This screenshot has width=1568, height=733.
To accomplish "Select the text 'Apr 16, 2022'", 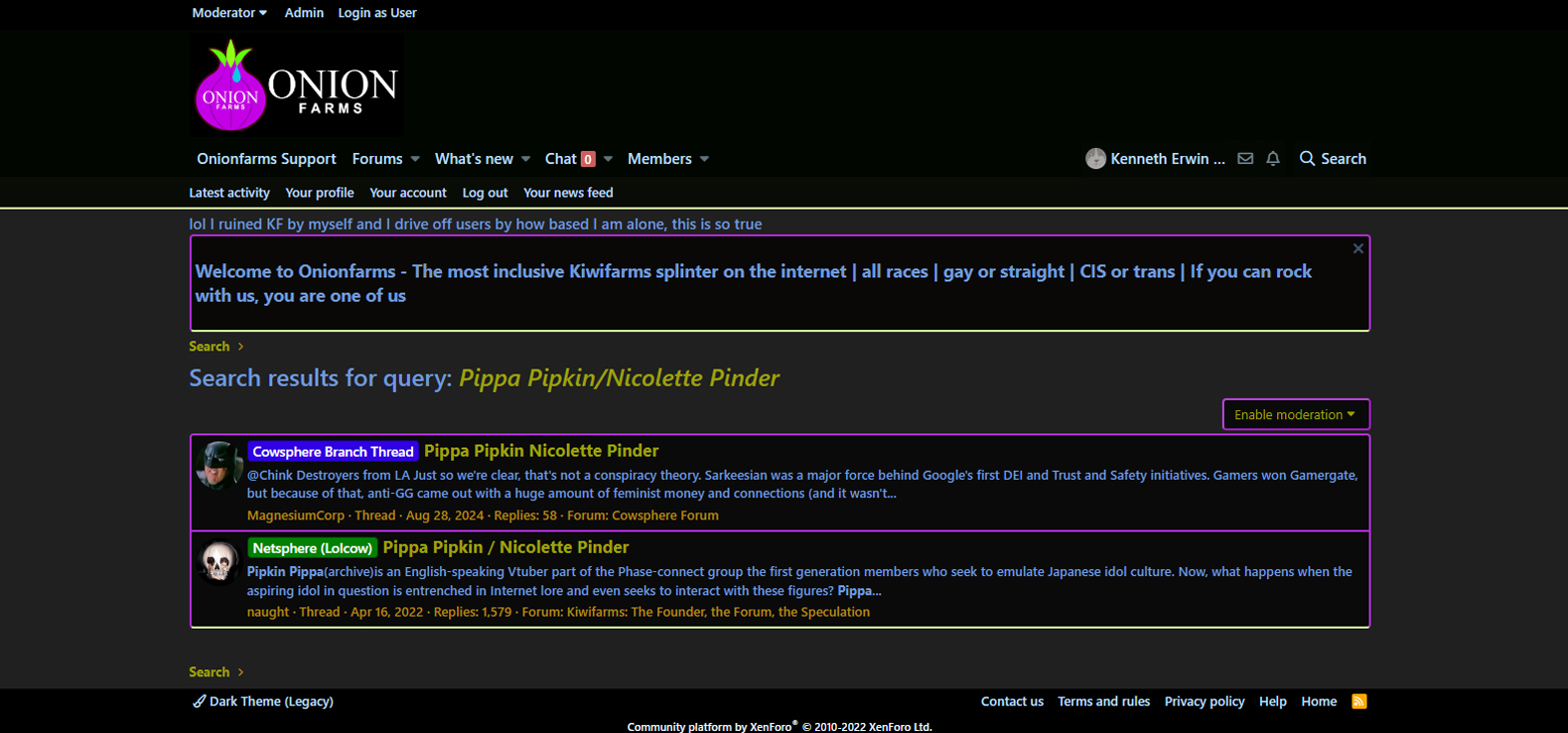I will click(x=386, y=612).
